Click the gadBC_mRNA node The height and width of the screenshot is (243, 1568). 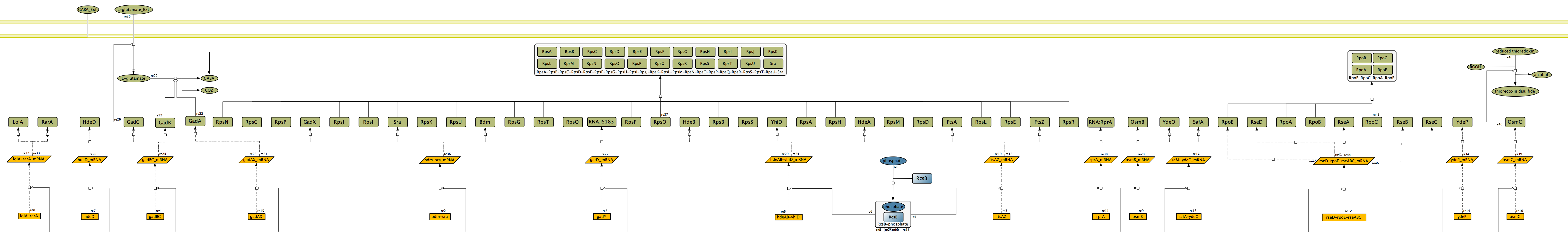click(155, 160)
